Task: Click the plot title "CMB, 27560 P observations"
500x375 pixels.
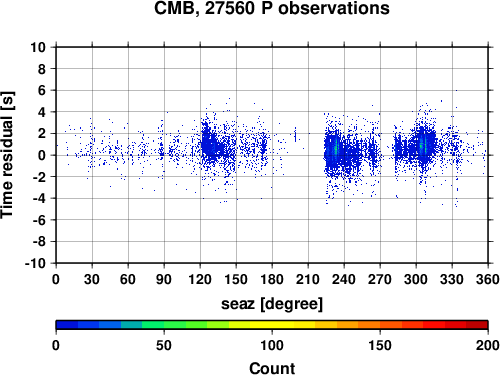Action: 272,8
